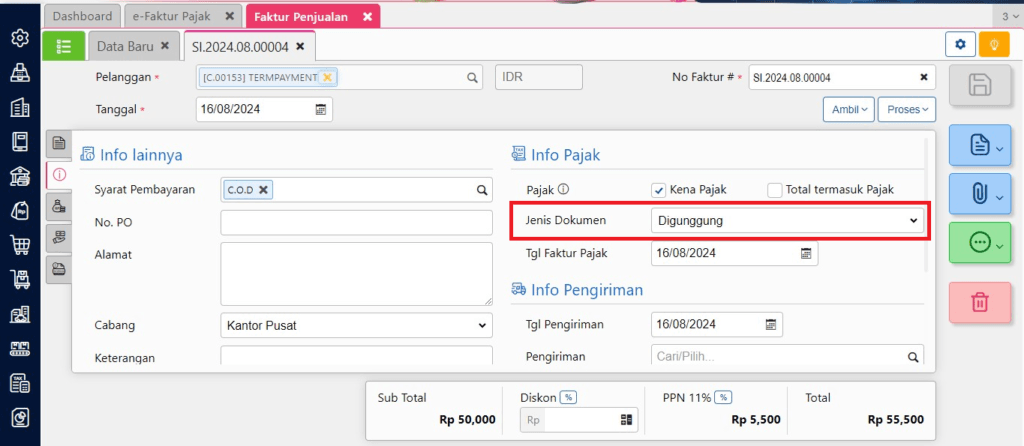The width and height of the screenshot is (1024, 446).
Task: Remove the TERMPAYMENT customer tag
Action: 327,77
